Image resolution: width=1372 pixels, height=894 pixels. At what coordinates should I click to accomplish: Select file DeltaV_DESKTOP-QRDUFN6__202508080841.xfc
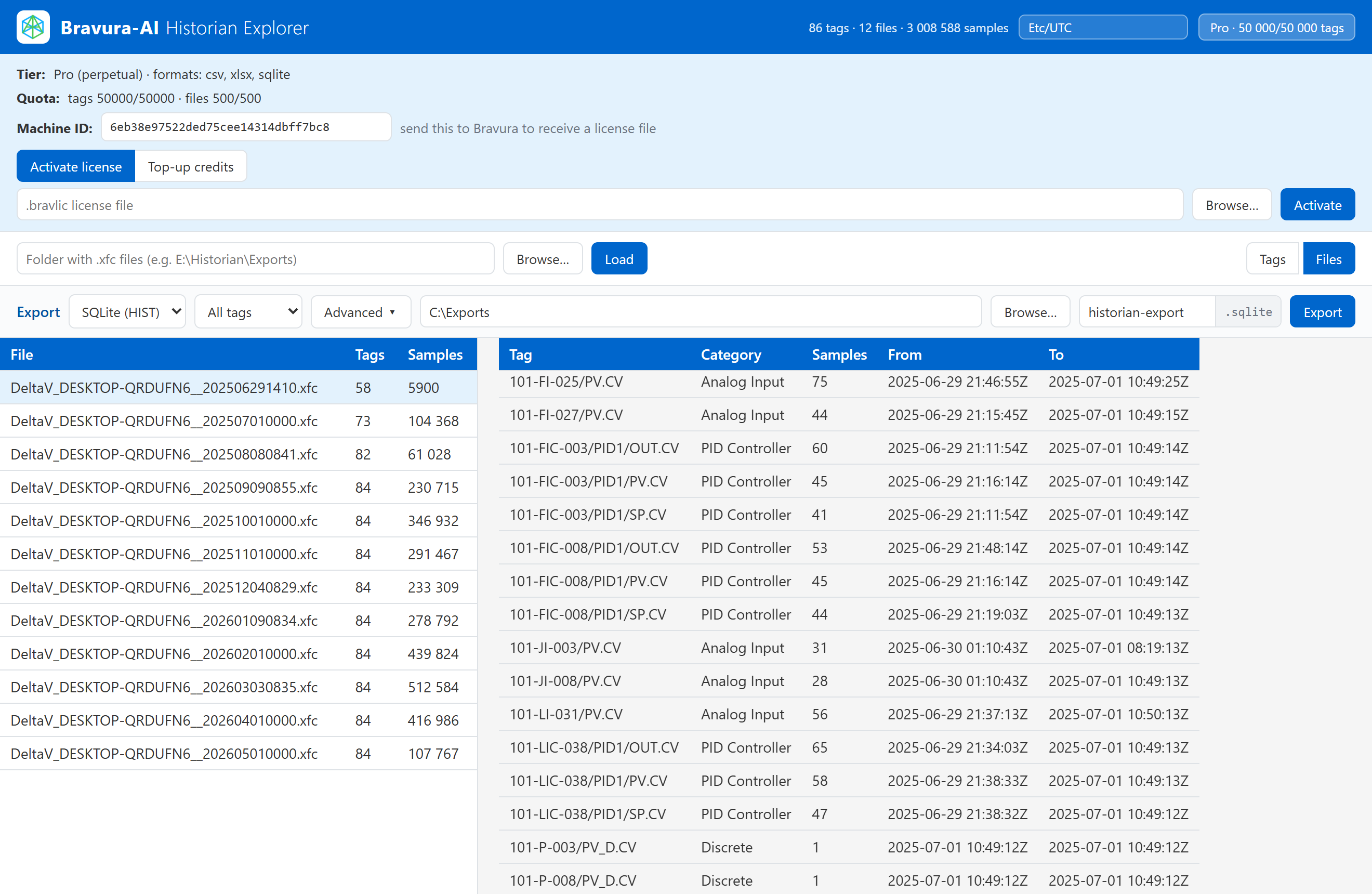click(239, 454)
